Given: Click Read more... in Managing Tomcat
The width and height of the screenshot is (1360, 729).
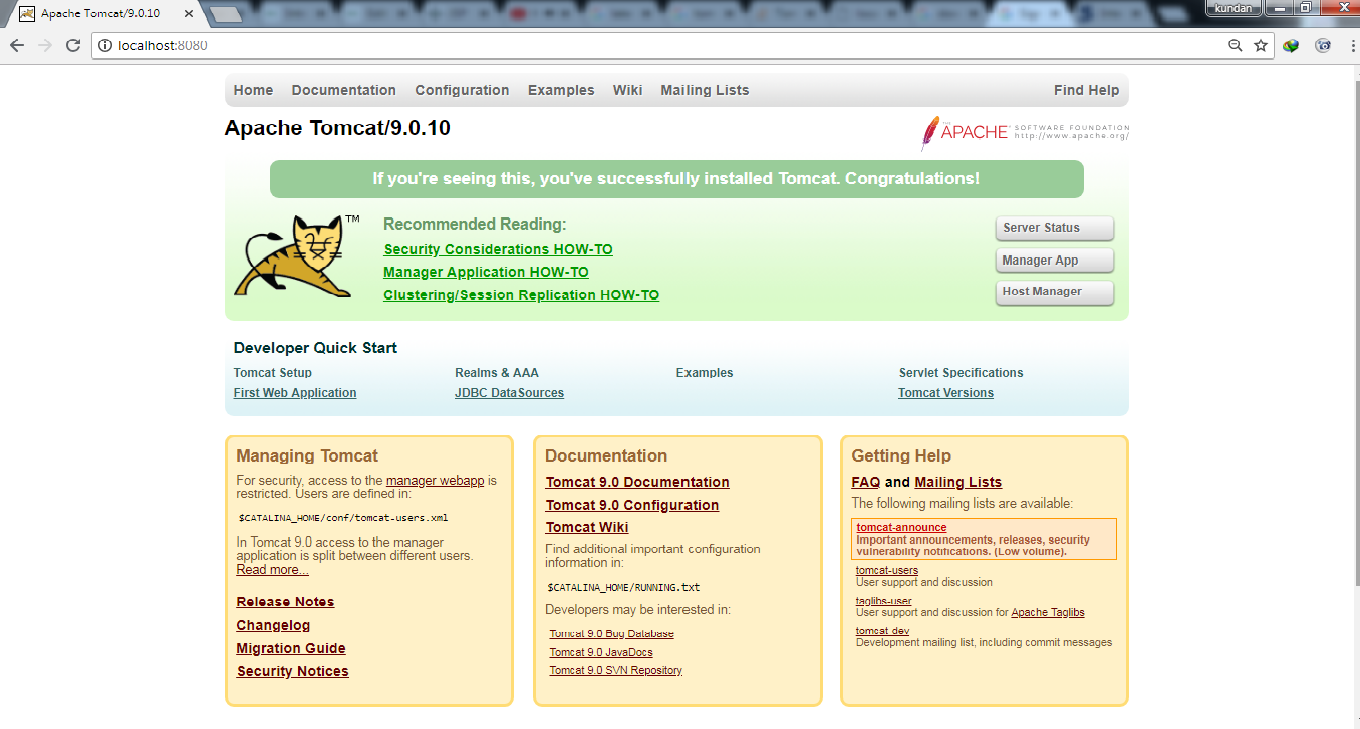Looking at the screenshot, I should [272, 570].
